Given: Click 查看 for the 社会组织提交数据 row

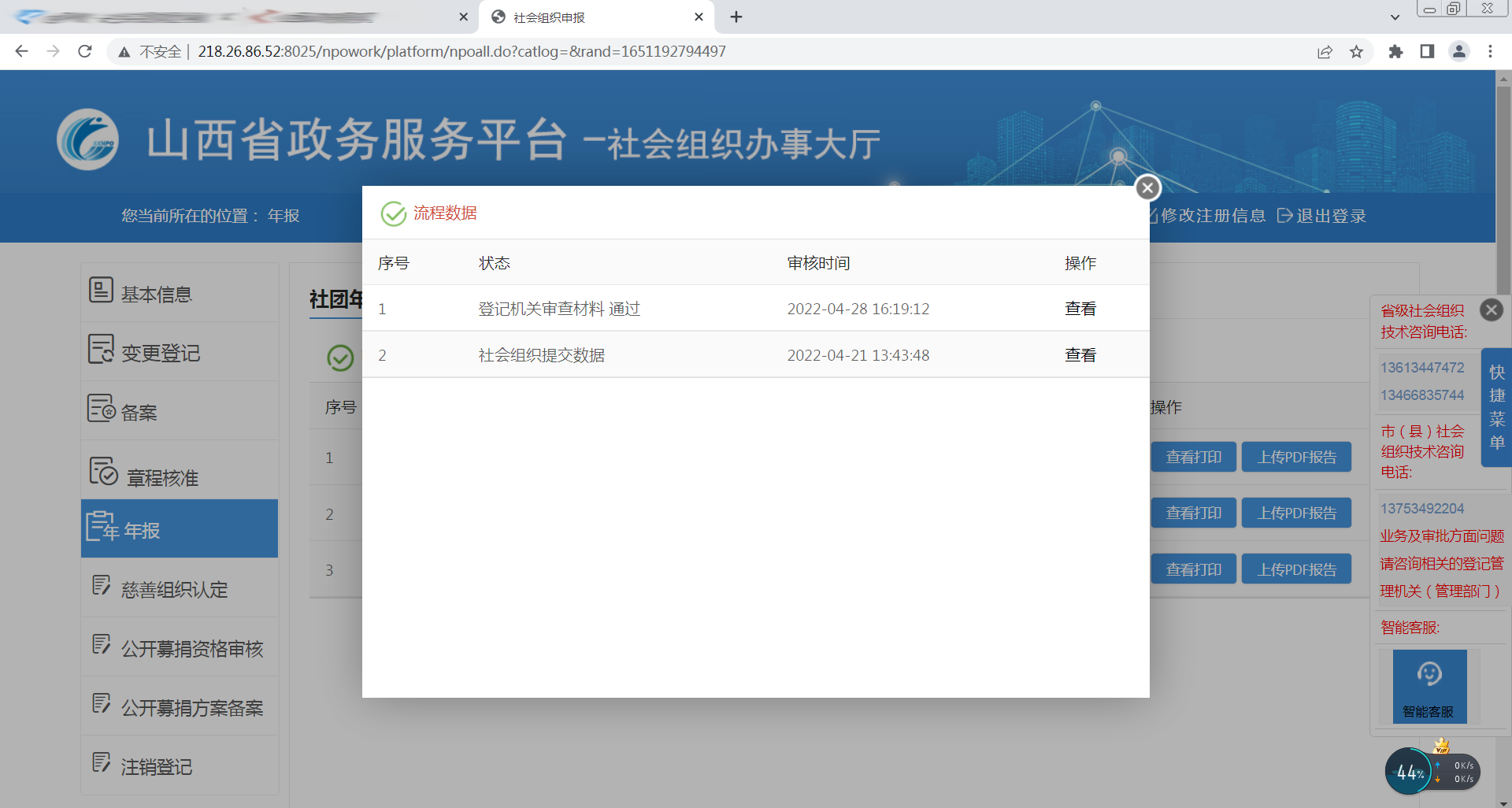Looking at the screenshot, I should click(1080, 355).
